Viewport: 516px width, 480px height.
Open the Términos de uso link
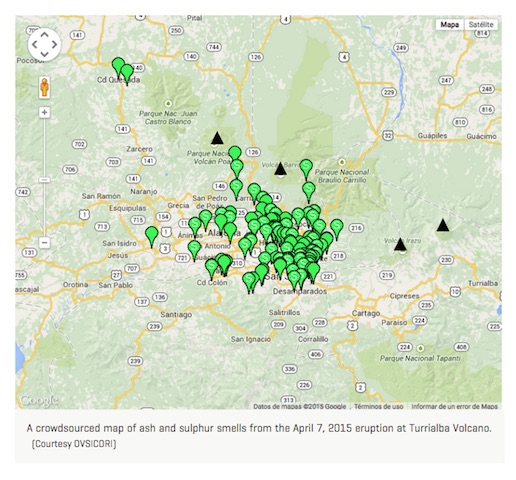click(379, 406)
